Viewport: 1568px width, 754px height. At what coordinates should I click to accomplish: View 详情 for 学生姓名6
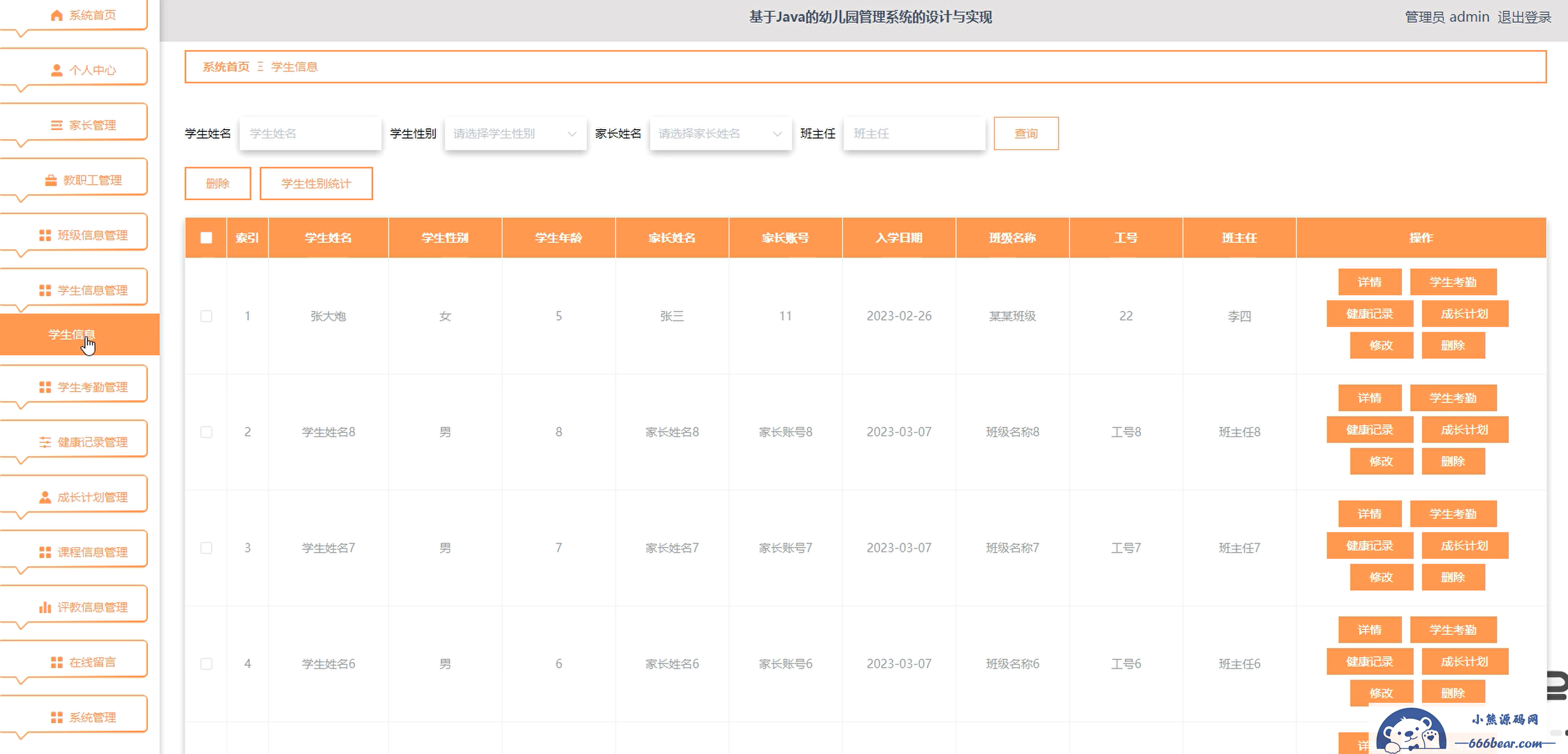click(1370, 630)
